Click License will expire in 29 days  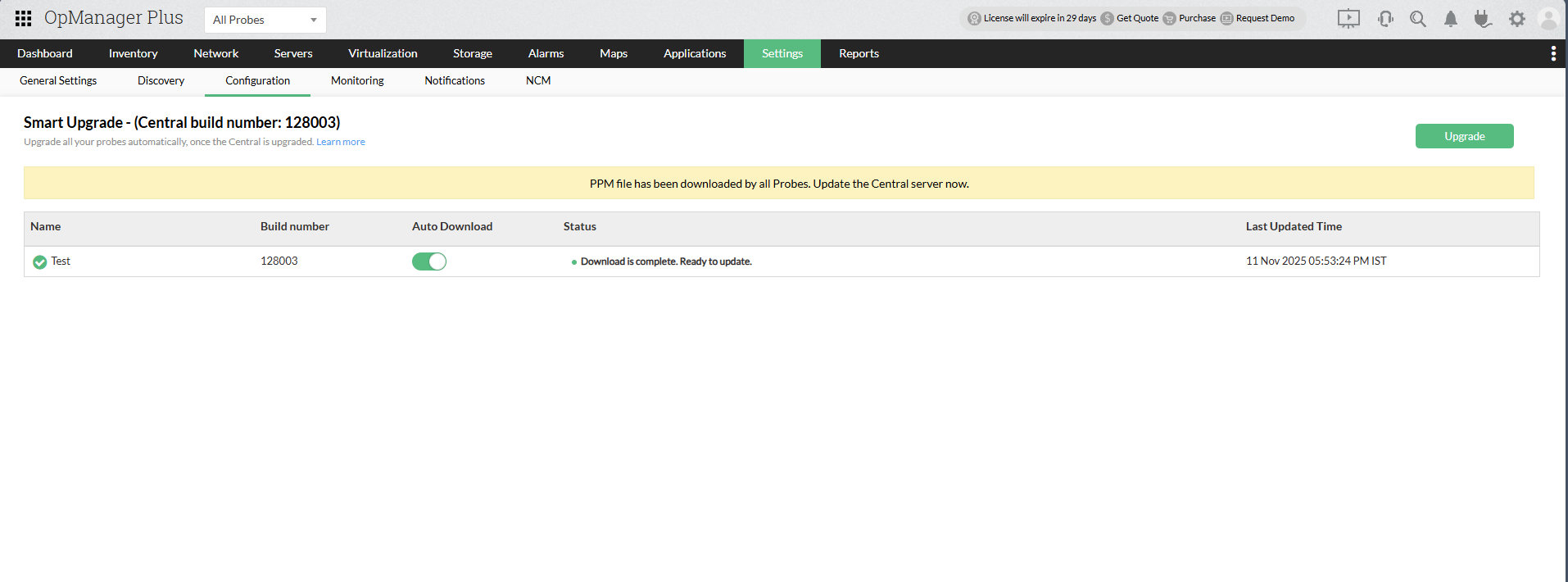point(1040,18)
